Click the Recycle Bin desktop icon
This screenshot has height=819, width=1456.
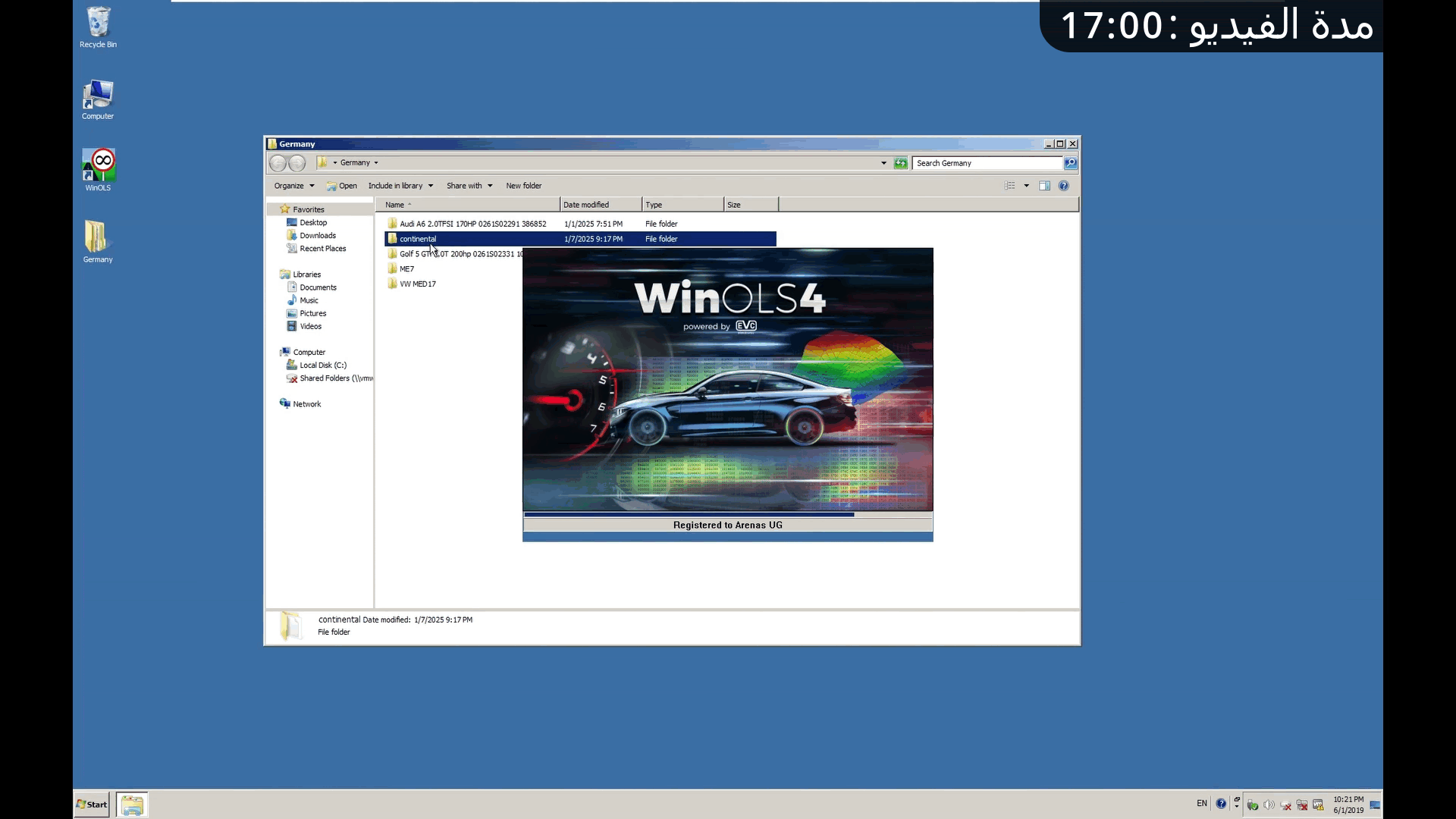tap(99, 27)
